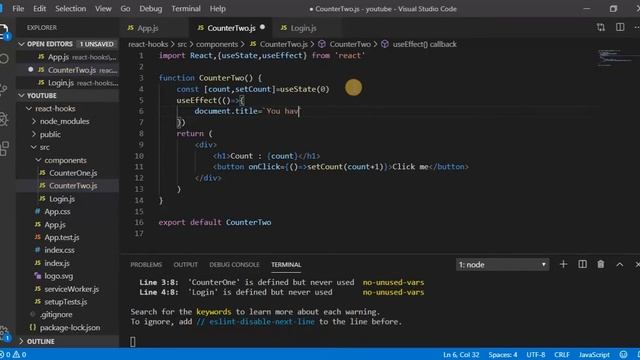Click the Open Changes compare icon
The width and height of the screenshot is (640, 360).
[x=600, y=27]
